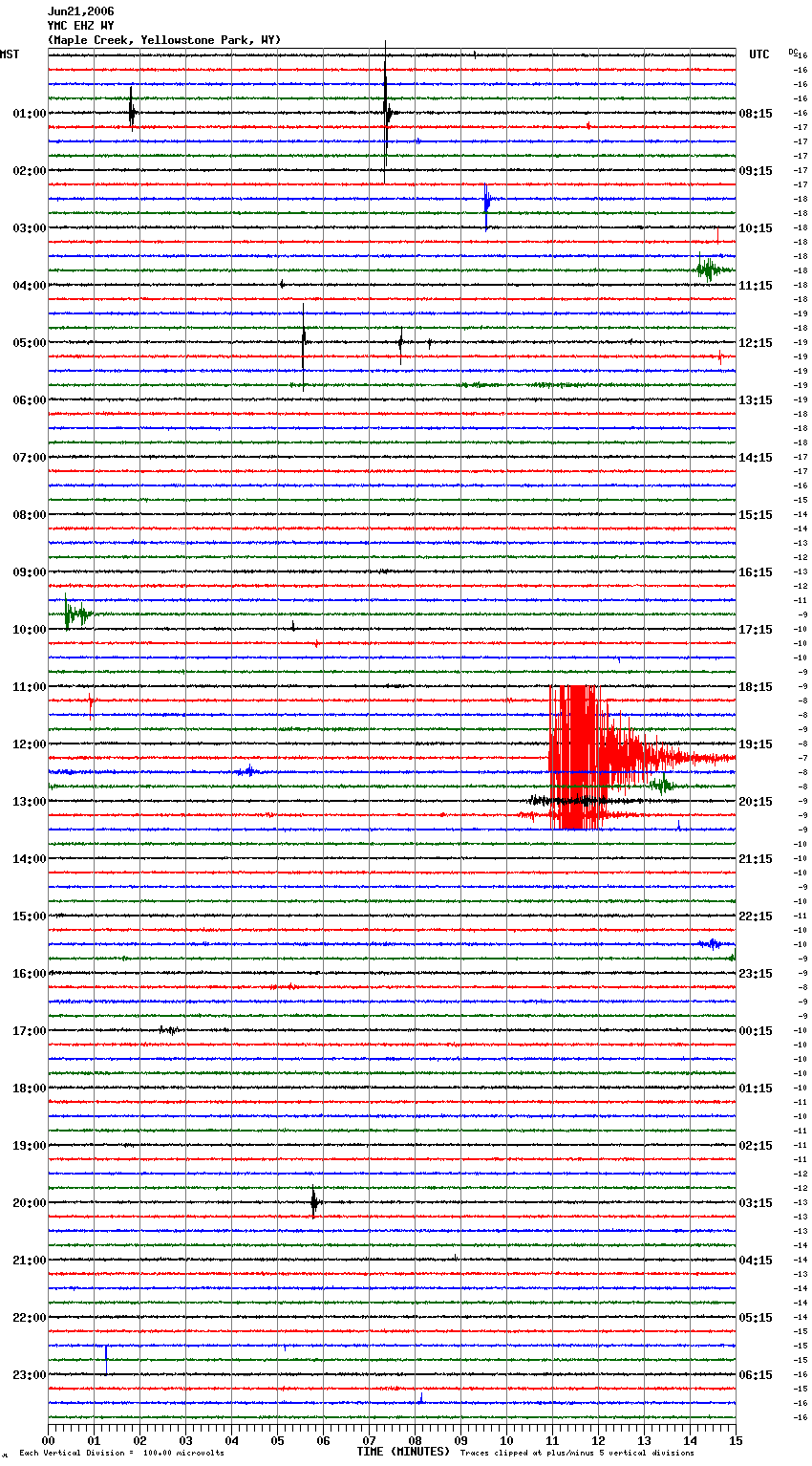
Task: Click the 23:15 UTC time label
Action: (756, 974)
